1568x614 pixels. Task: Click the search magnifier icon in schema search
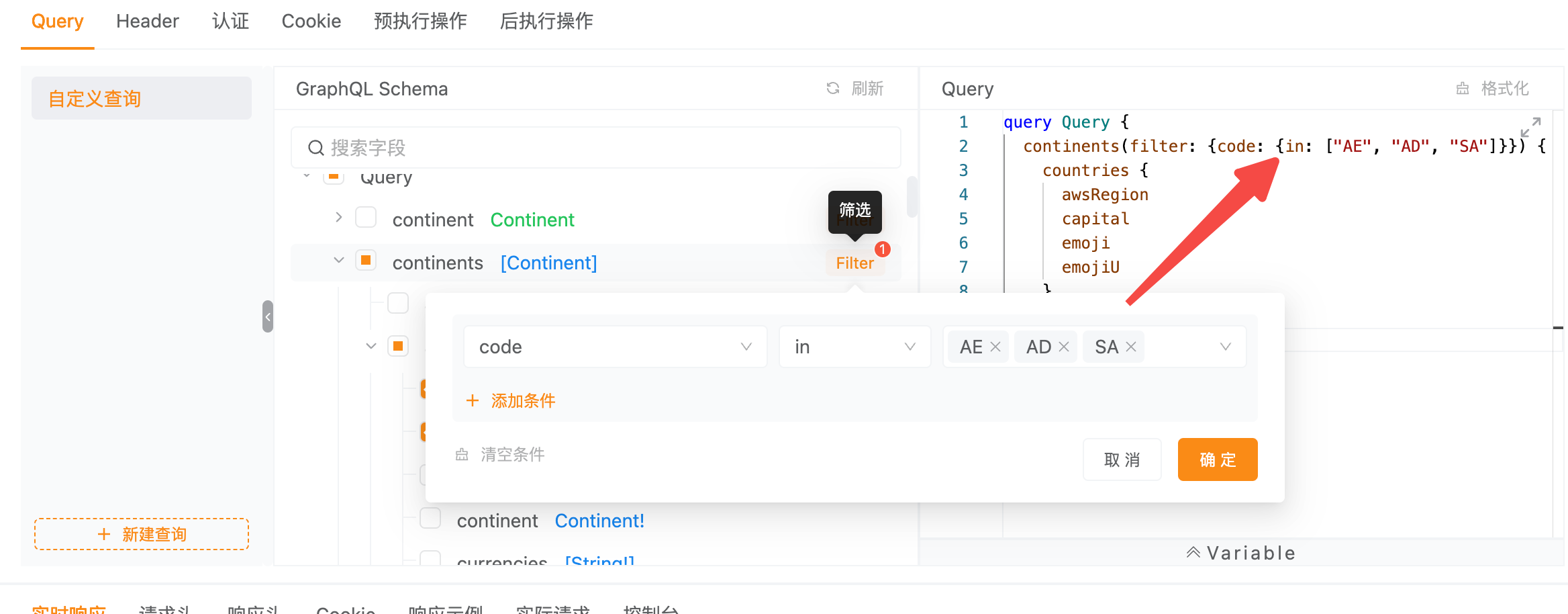pos(316,148)
